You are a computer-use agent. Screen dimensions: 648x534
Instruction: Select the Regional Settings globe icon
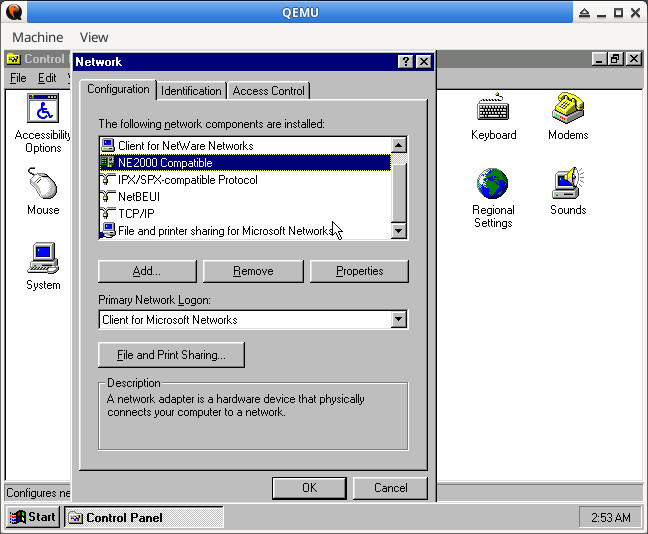click(492, 183)
